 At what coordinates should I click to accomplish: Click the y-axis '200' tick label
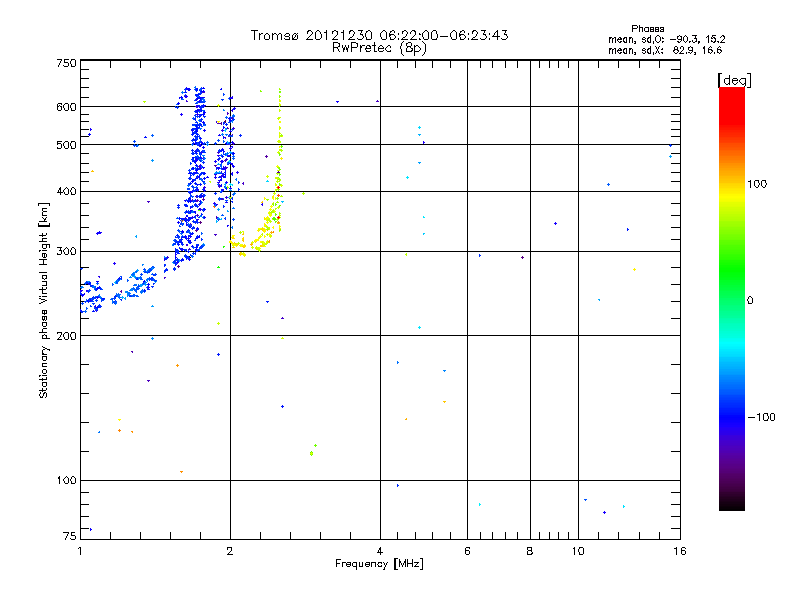pos(66,336)
